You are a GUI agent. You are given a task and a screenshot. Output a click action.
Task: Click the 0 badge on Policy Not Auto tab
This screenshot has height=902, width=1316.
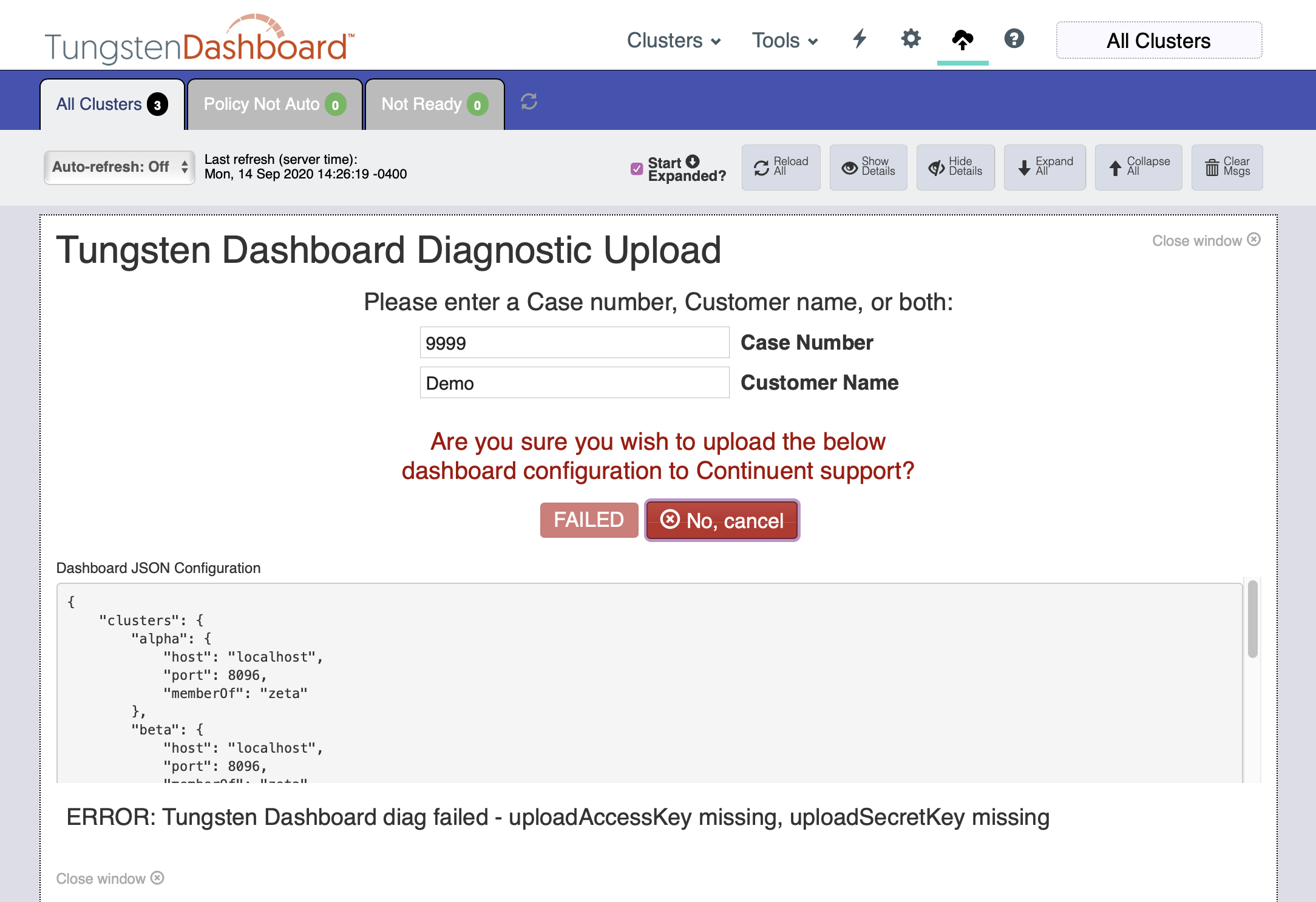pos(335,105)
